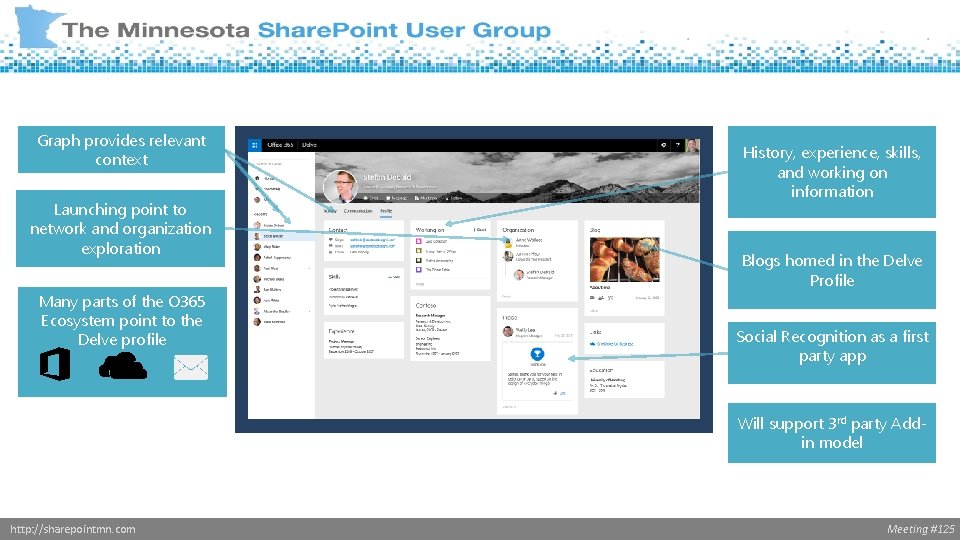
Task: Switch to the Communication tab
Action: (358, 211)
